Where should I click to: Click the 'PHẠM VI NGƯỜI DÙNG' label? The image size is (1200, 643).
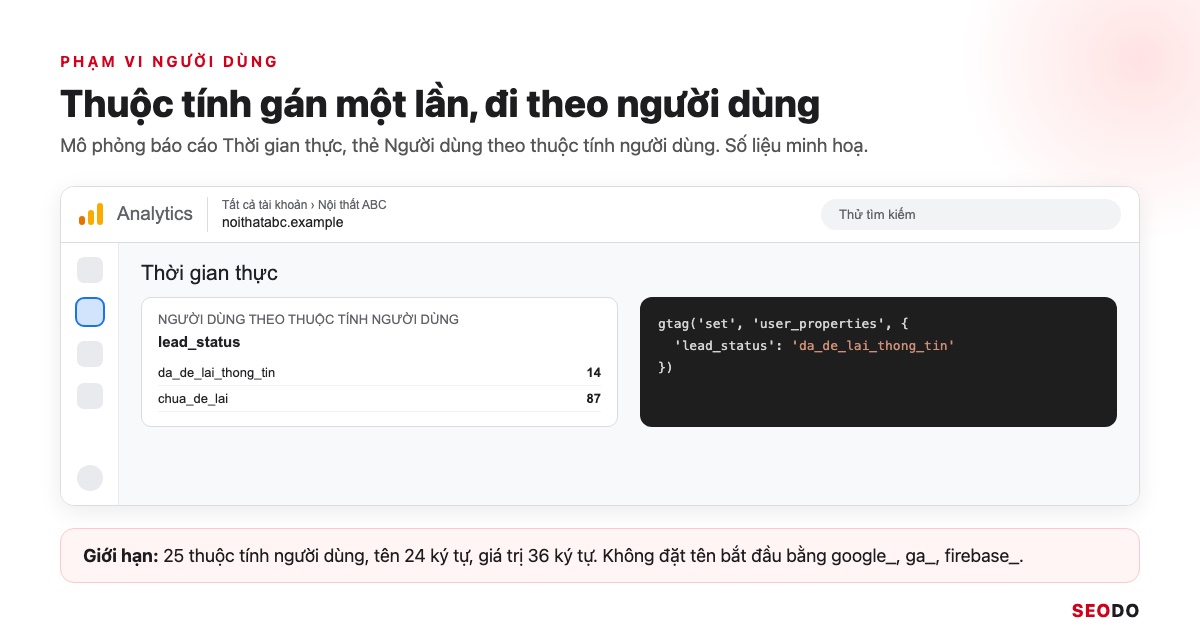tap(169, 62)
